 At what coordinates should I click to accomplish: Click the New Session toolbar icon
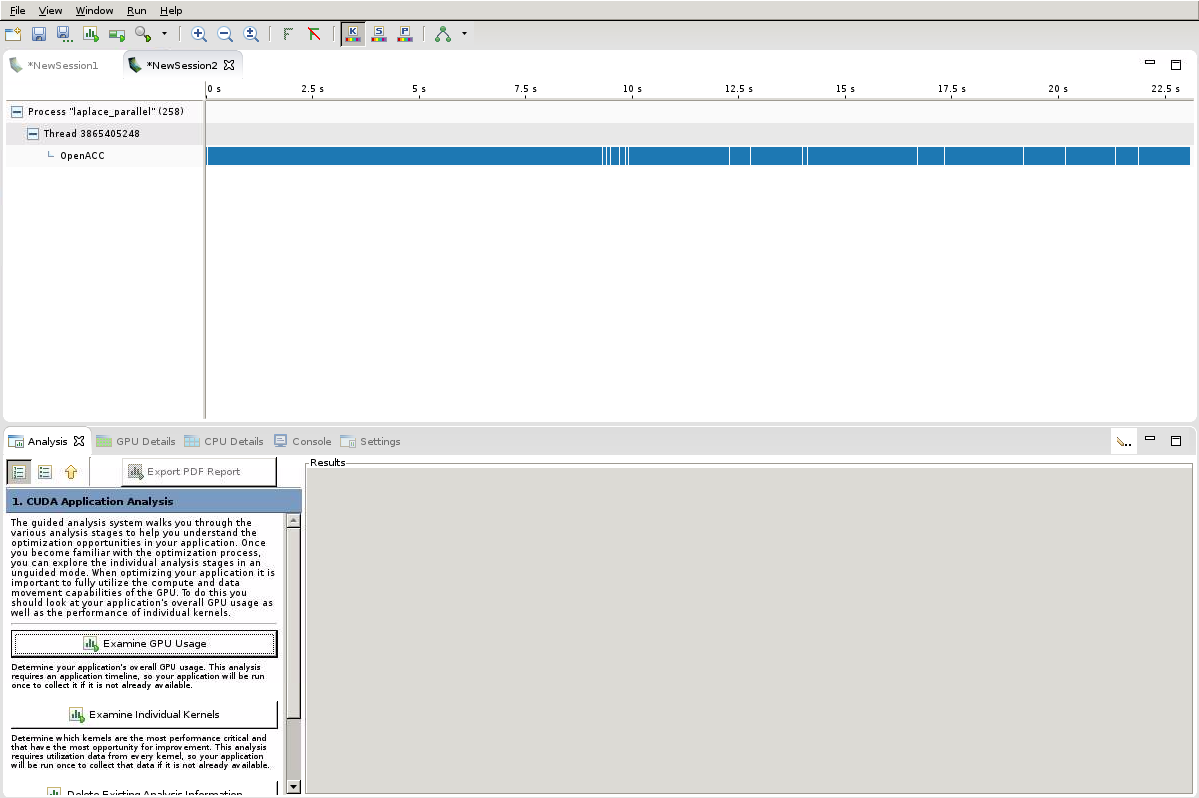pos(13,34)
